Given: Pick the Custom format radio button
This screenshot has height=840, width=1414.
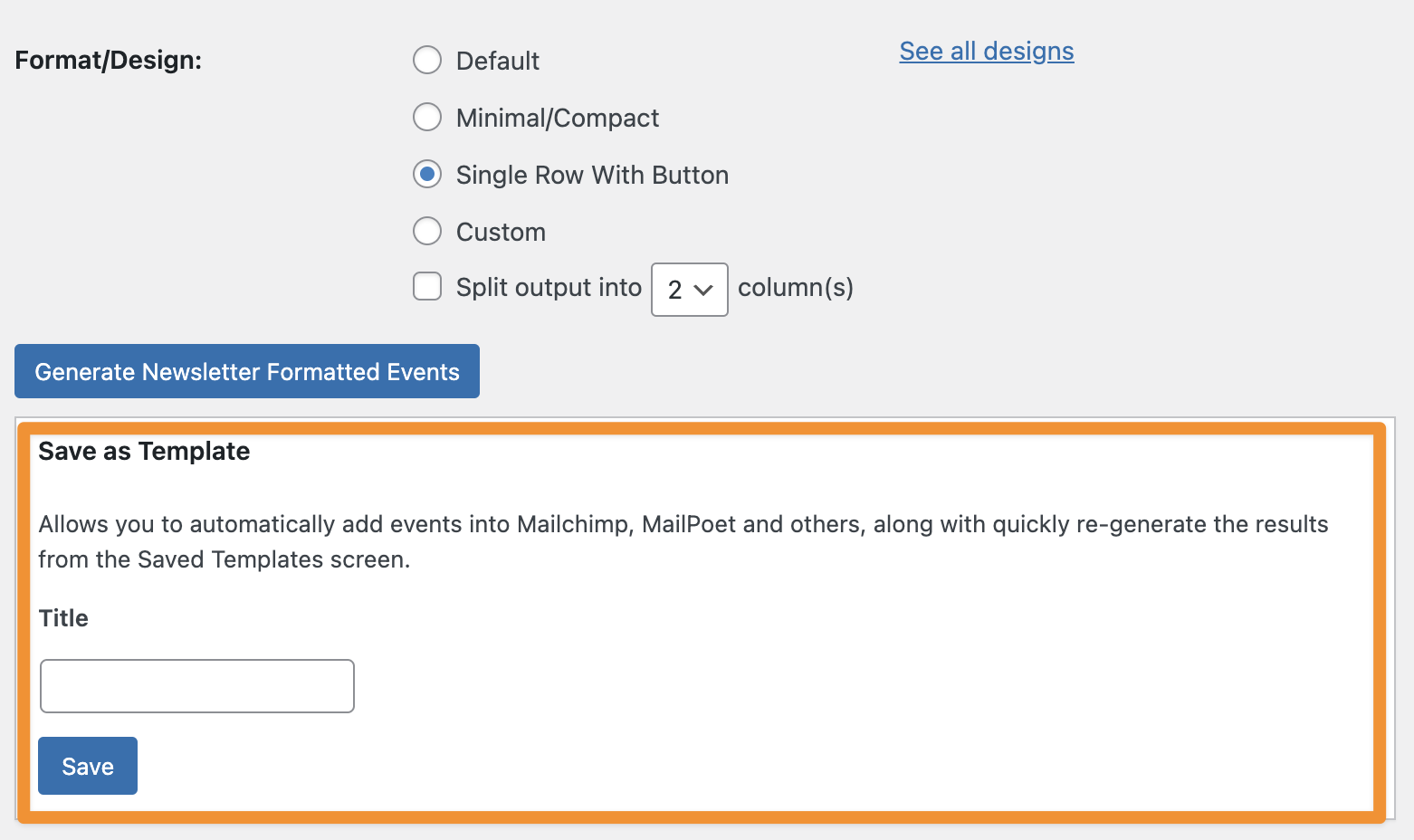Looking at the screenshot, I should pos(427,232).
